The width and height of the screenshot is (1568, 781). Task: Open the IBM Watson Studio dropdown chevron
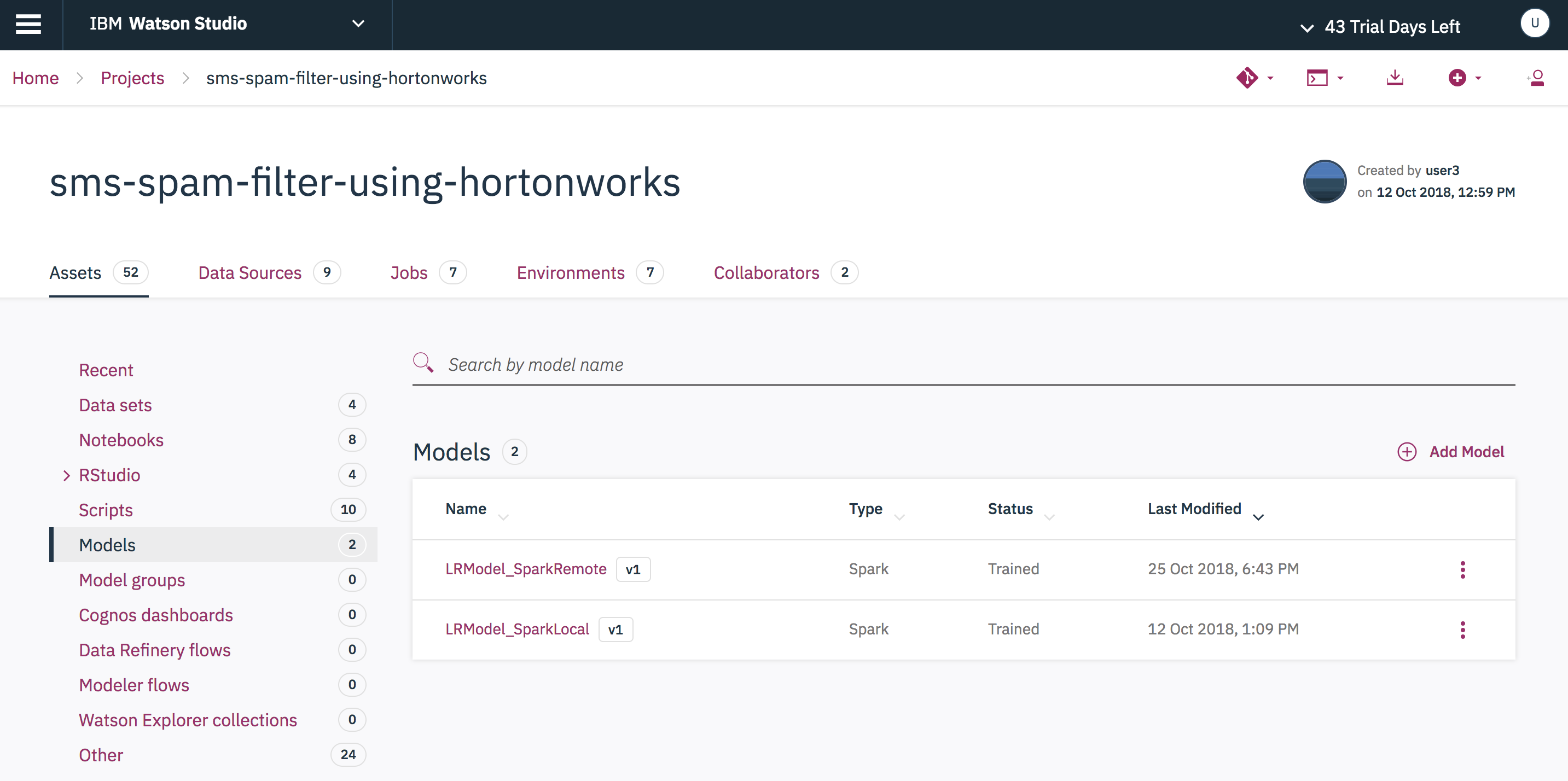click(x=358, y=24)
